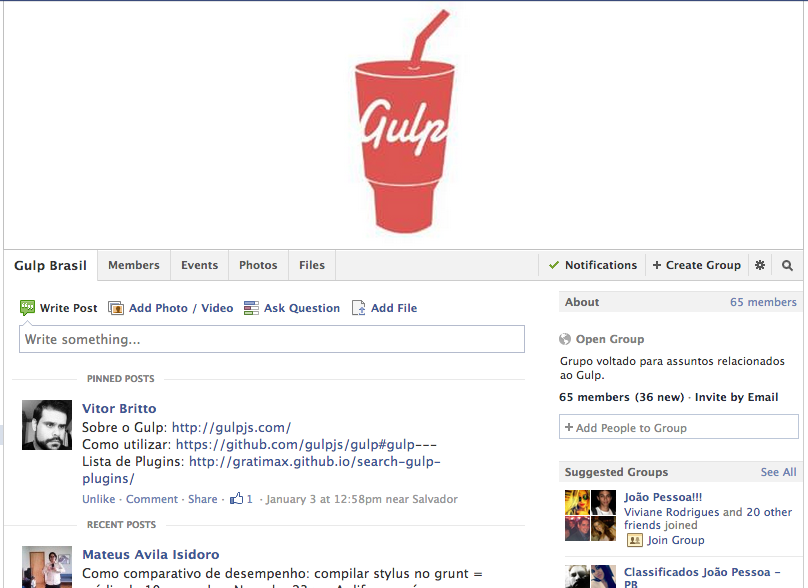
Task: Open the group settings gear icon
Action: point(760,265)
